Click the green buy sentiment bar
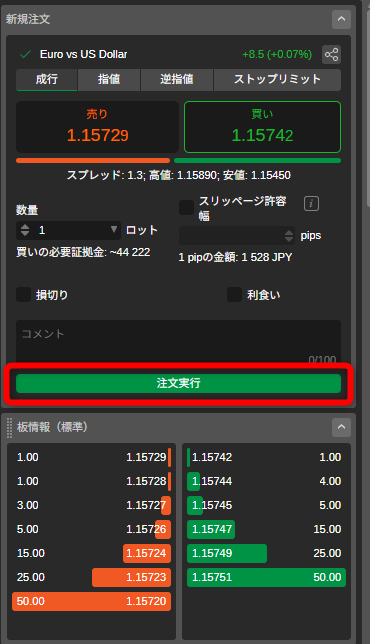370x644 pixels. point(257,161)
